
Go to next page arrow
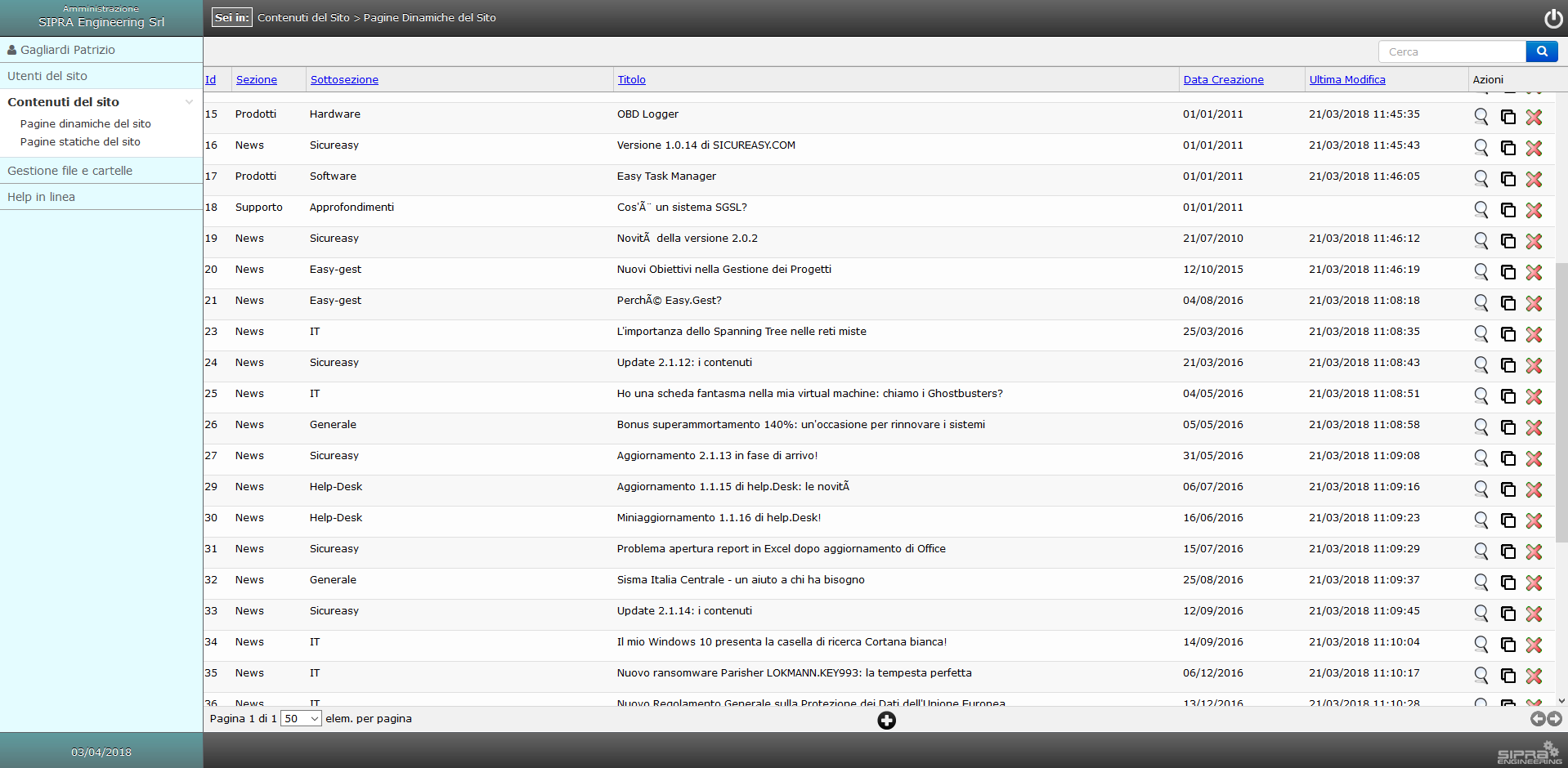tap(1554, 718)
